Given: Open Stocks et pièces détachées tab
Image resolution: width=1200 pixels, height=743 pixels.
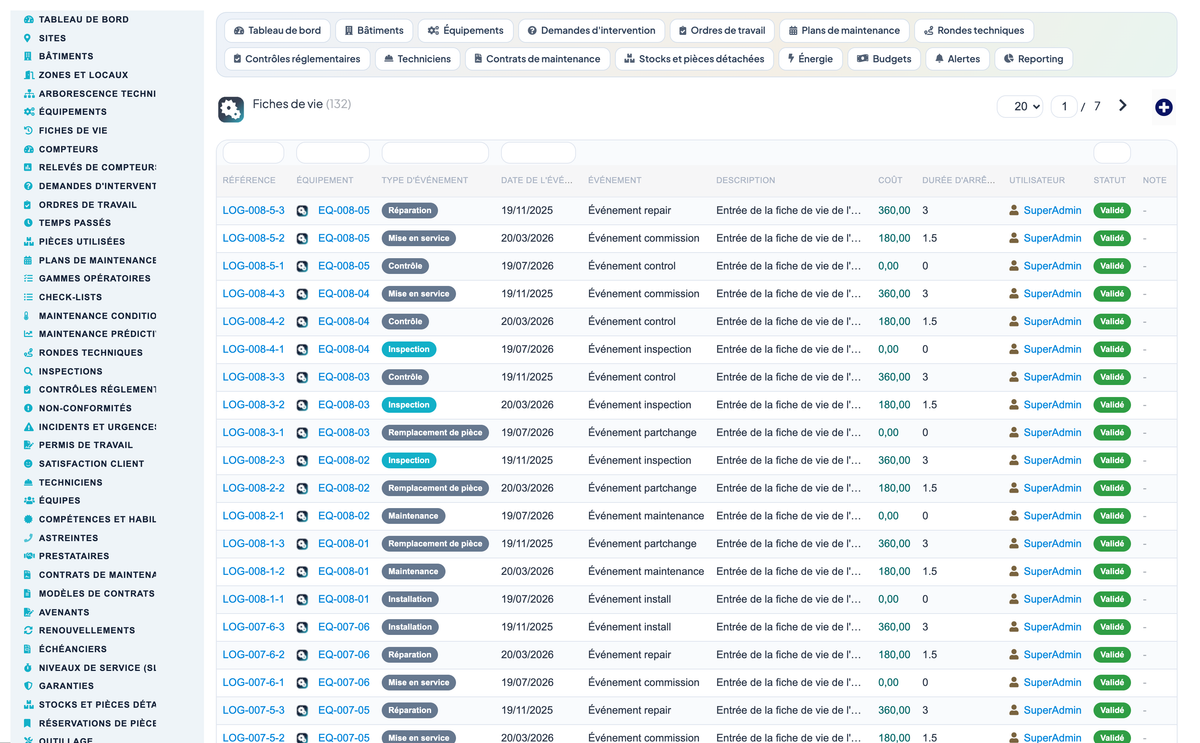Looking at the screenshot, I should coord(694,59).
